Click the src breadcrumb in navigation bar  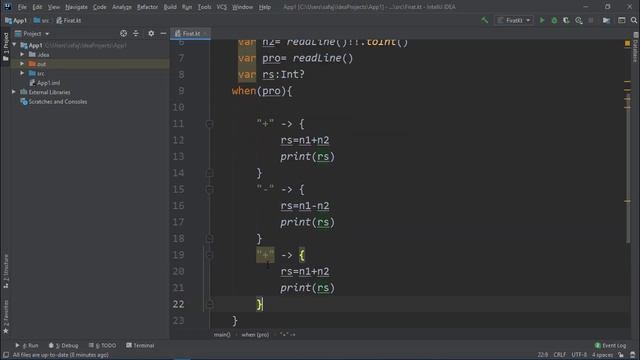(42, 20)
